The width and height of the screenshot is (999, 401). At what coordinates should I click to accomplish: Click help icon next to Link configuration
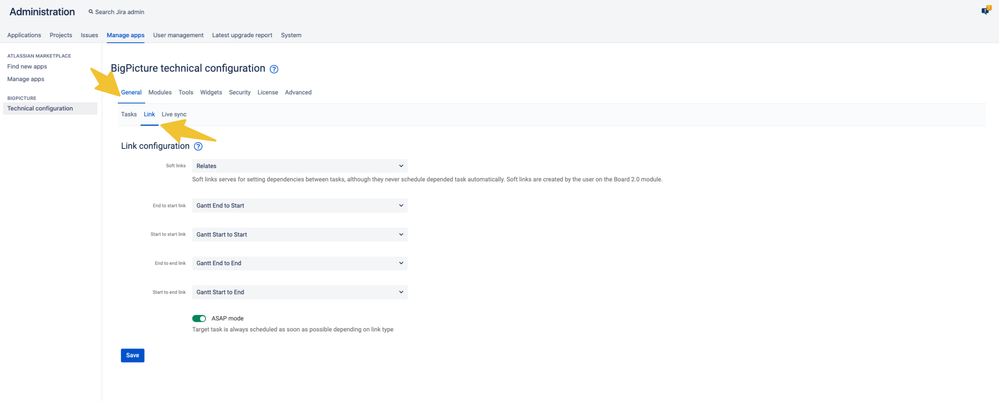(198, 147)
